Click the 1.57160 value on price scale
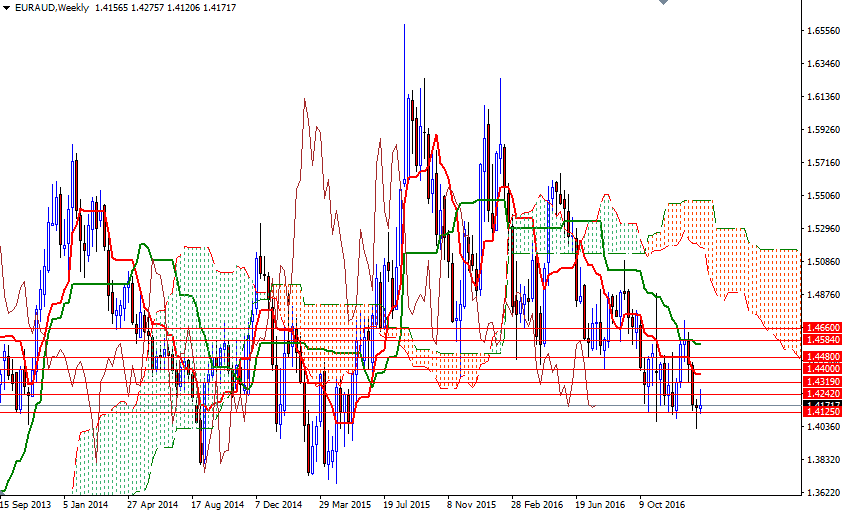This screenshot has width=842, height=512. point(823,163)
